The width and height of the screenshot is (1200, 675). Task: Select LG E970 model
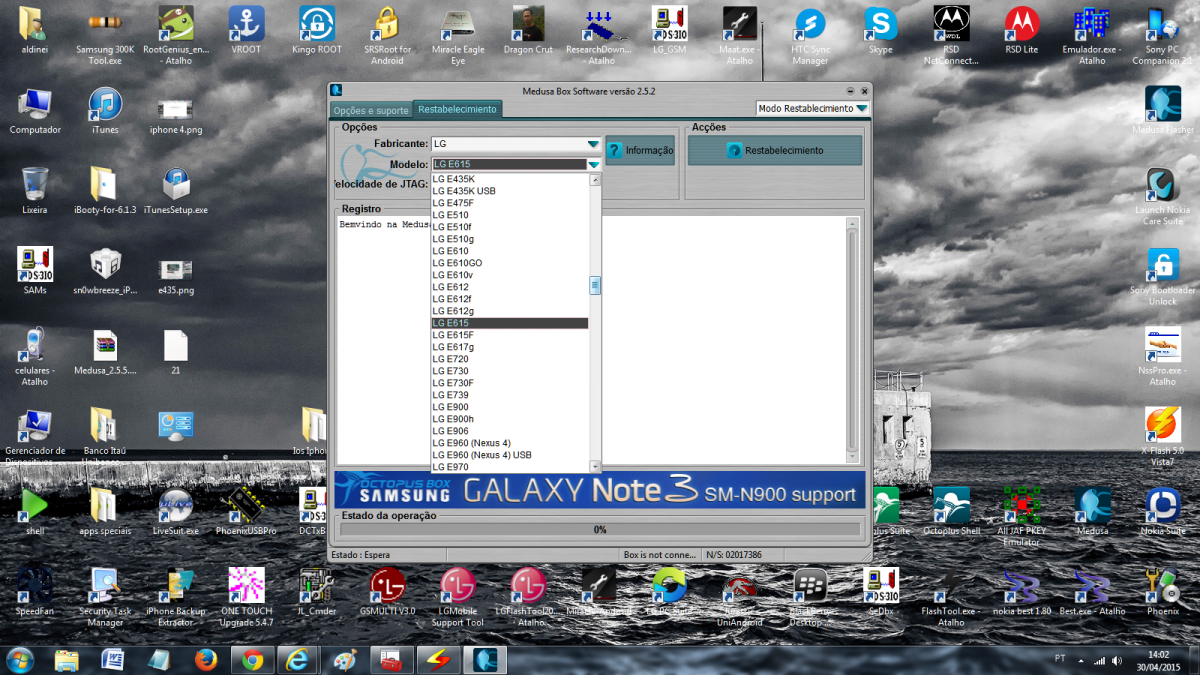click(x=510, y=467)
